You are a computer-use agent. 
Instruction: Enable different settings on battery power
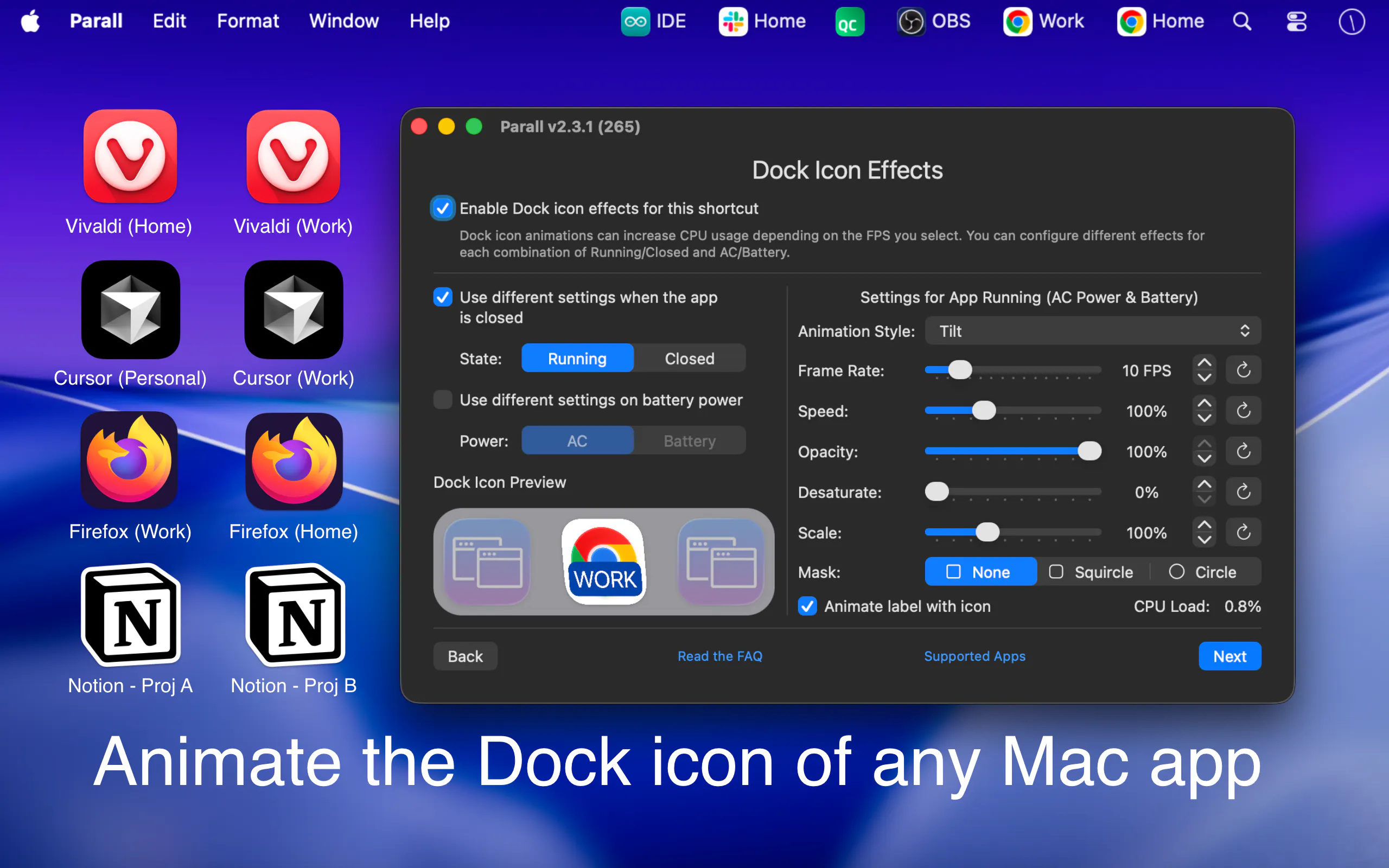click(443, 400)
